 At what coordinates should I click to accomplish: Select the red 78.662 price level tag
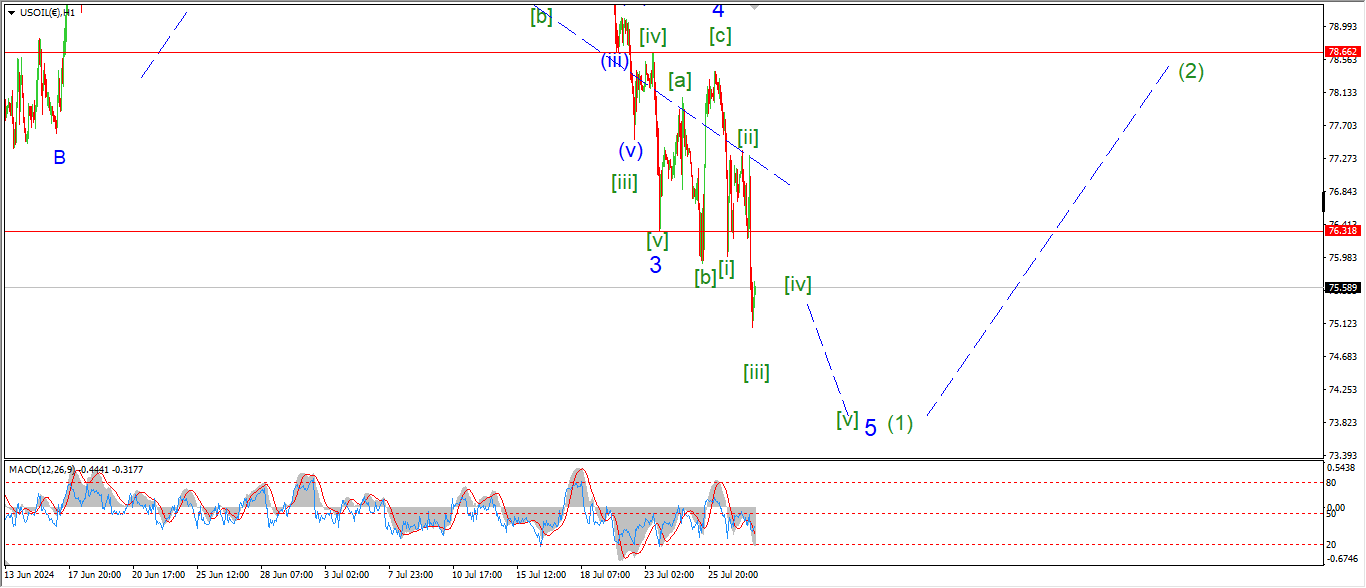click(x=1340, y=52)
